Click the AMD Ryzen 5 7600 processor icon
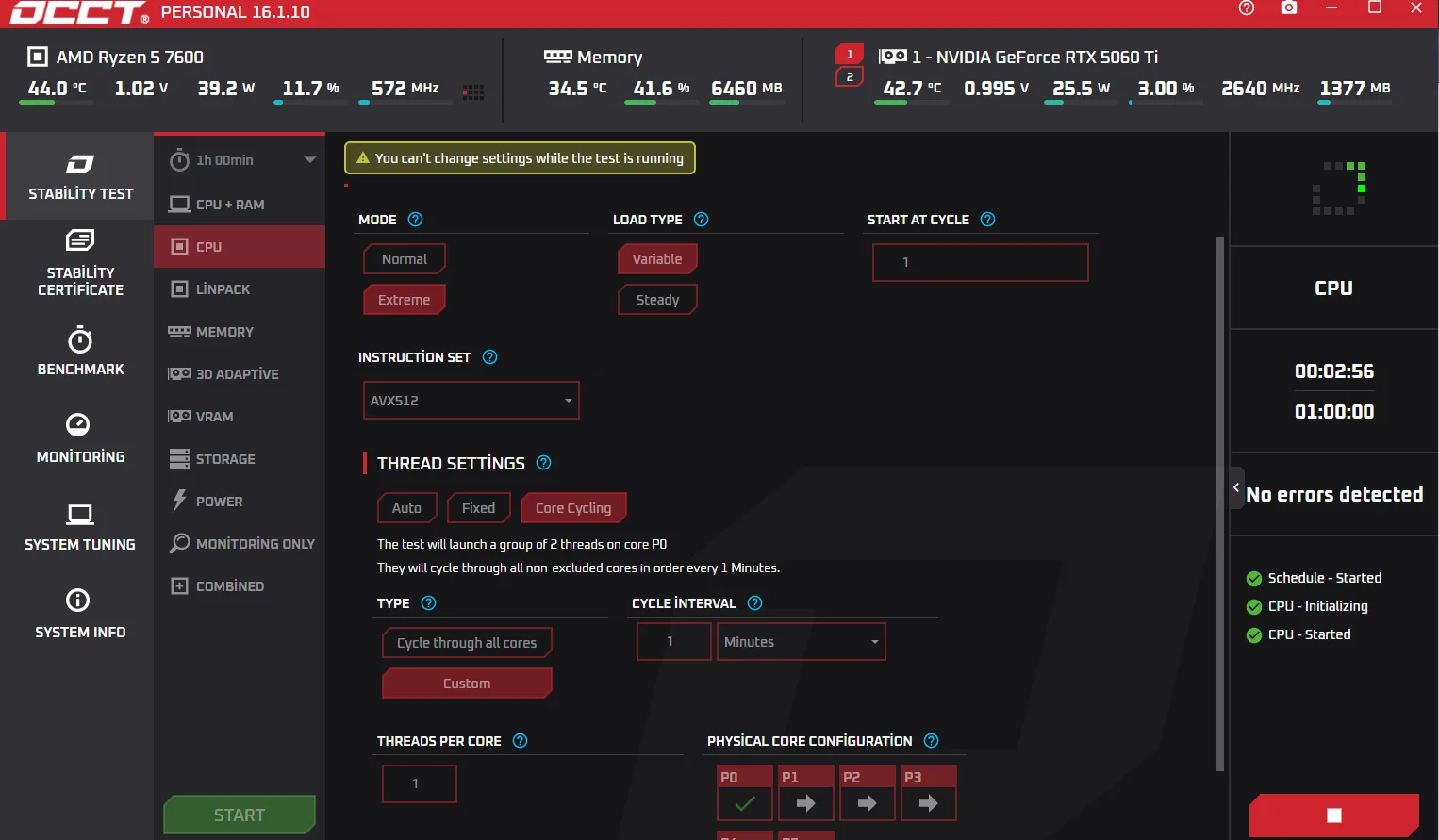Image resolution: width=1439 pixels, height=840 pixels. [38, 57]
